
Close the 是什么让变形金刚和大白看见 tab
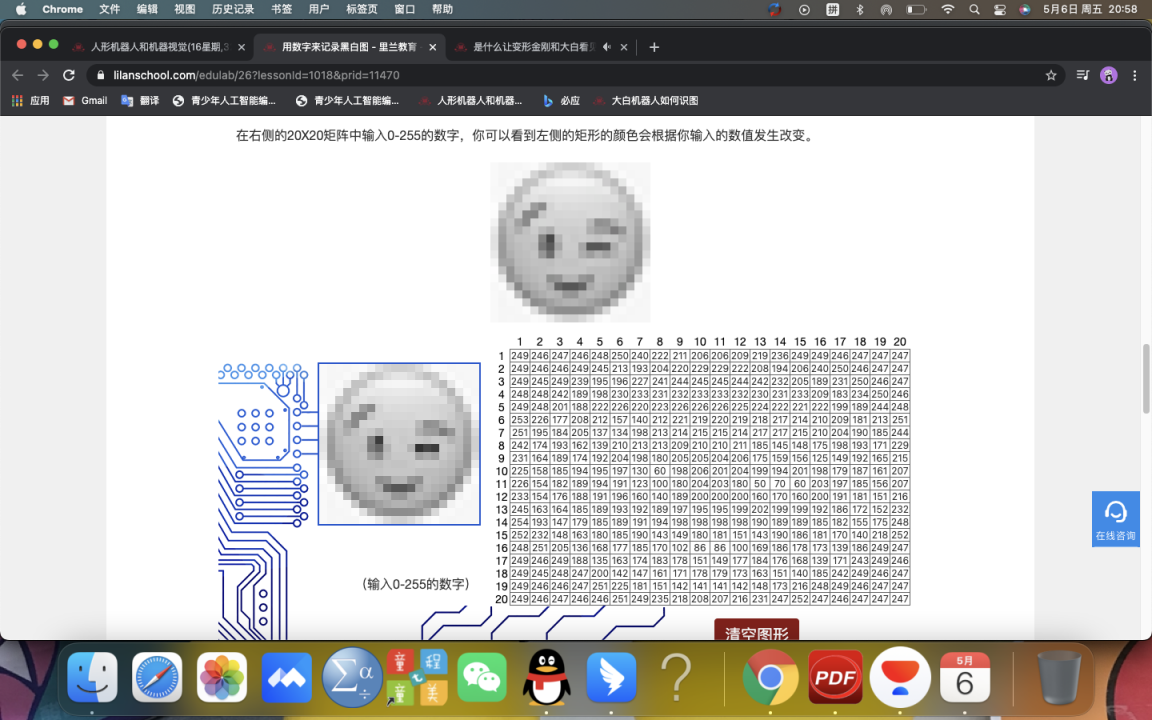tap(624, 47)
